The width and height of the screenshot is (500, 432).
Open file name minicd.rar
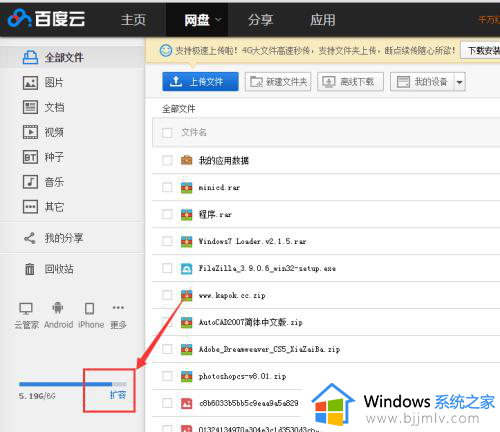tap(219, 188)
